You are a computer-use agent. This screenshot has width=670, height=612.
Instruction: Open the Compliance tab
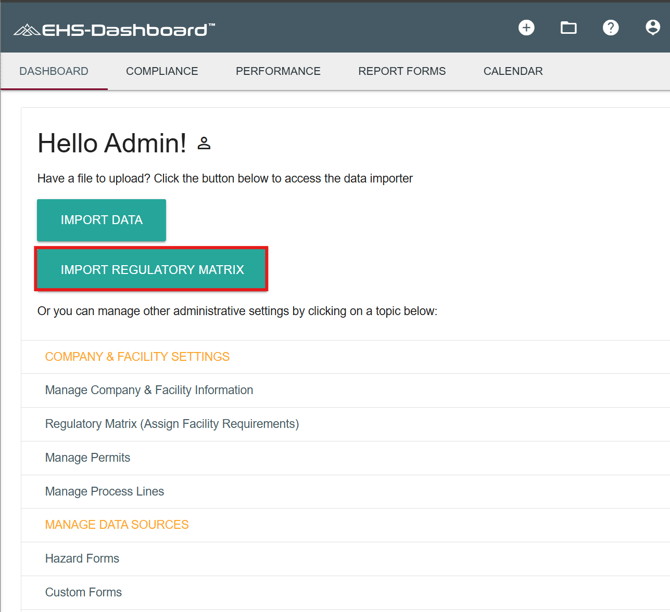coord(162,71)
